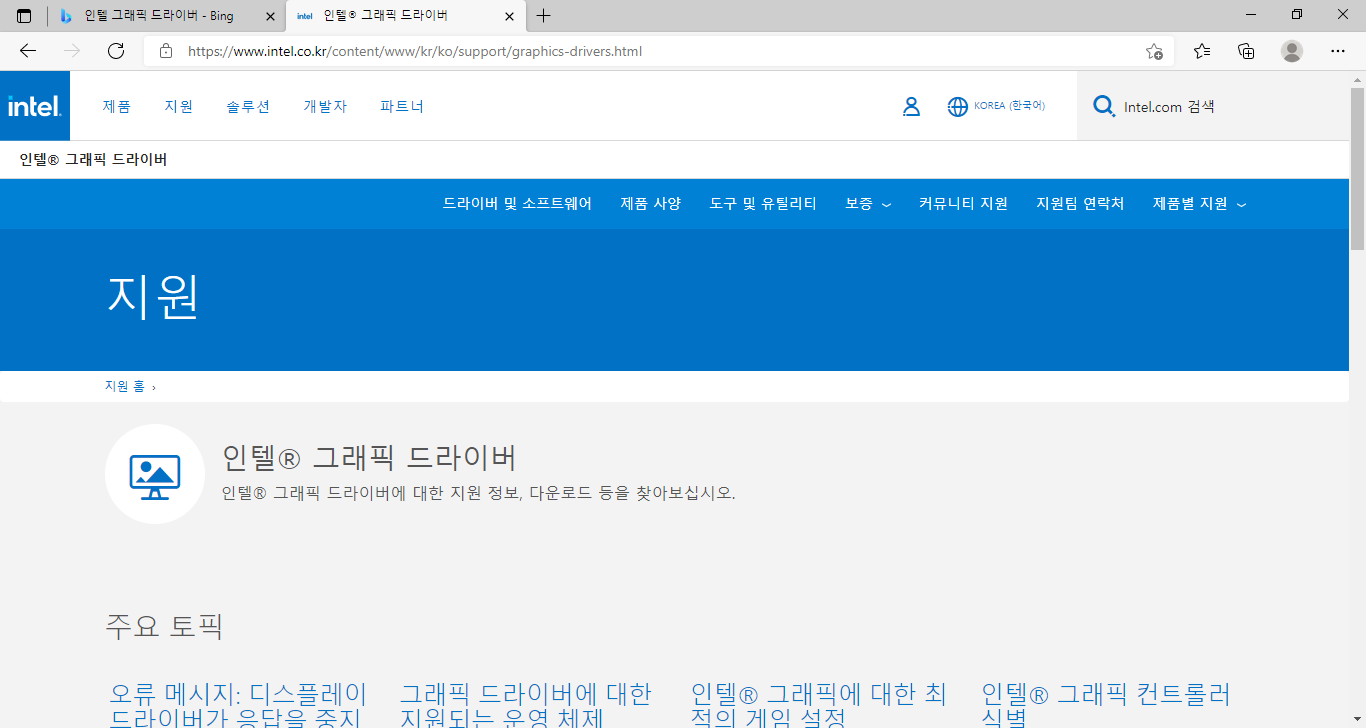
Task: Click the browser profile avatar
Action: 1292,51
